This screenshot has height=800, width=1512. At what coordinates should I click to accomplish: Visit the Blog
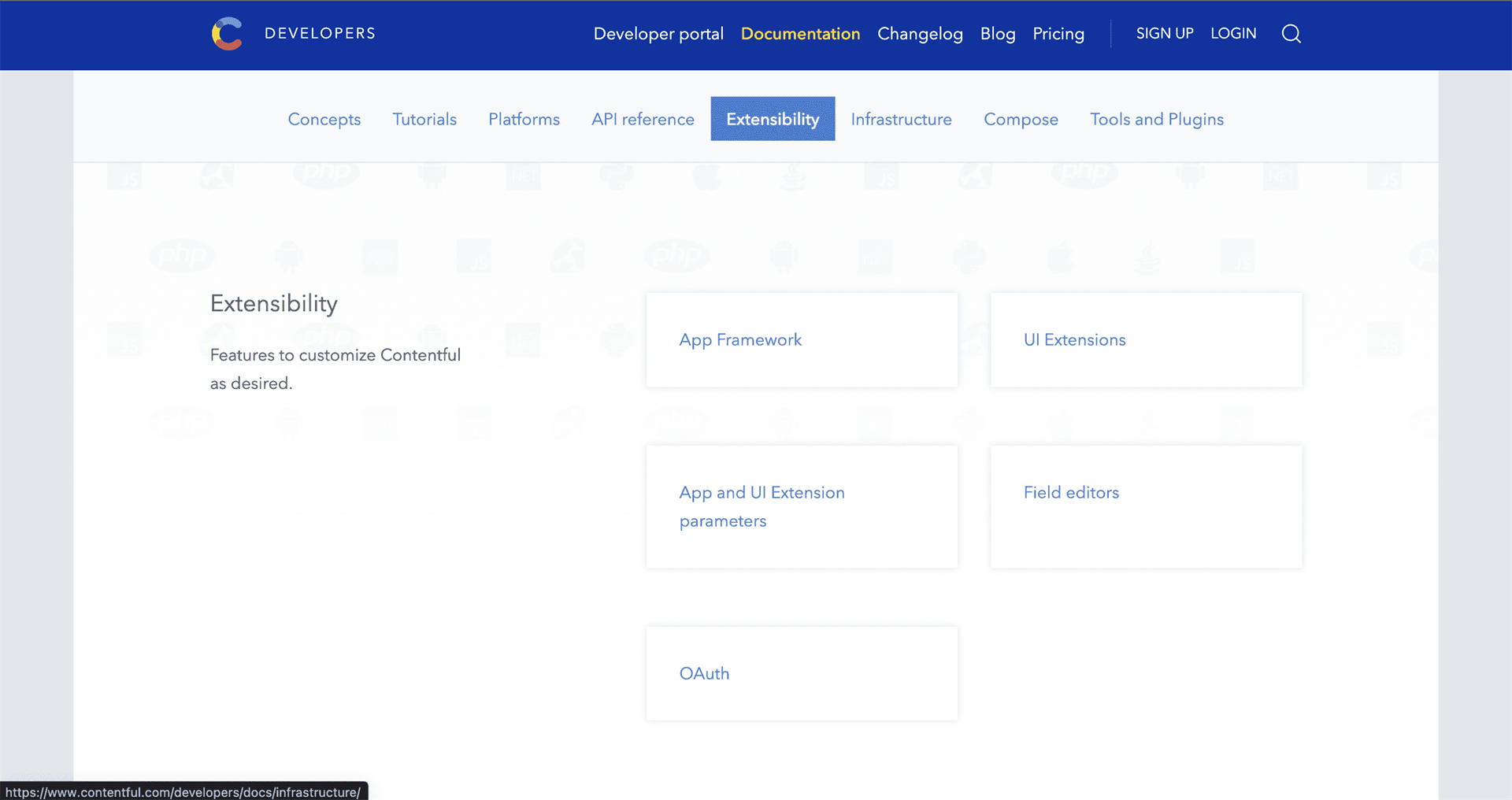tap(997, 34)
